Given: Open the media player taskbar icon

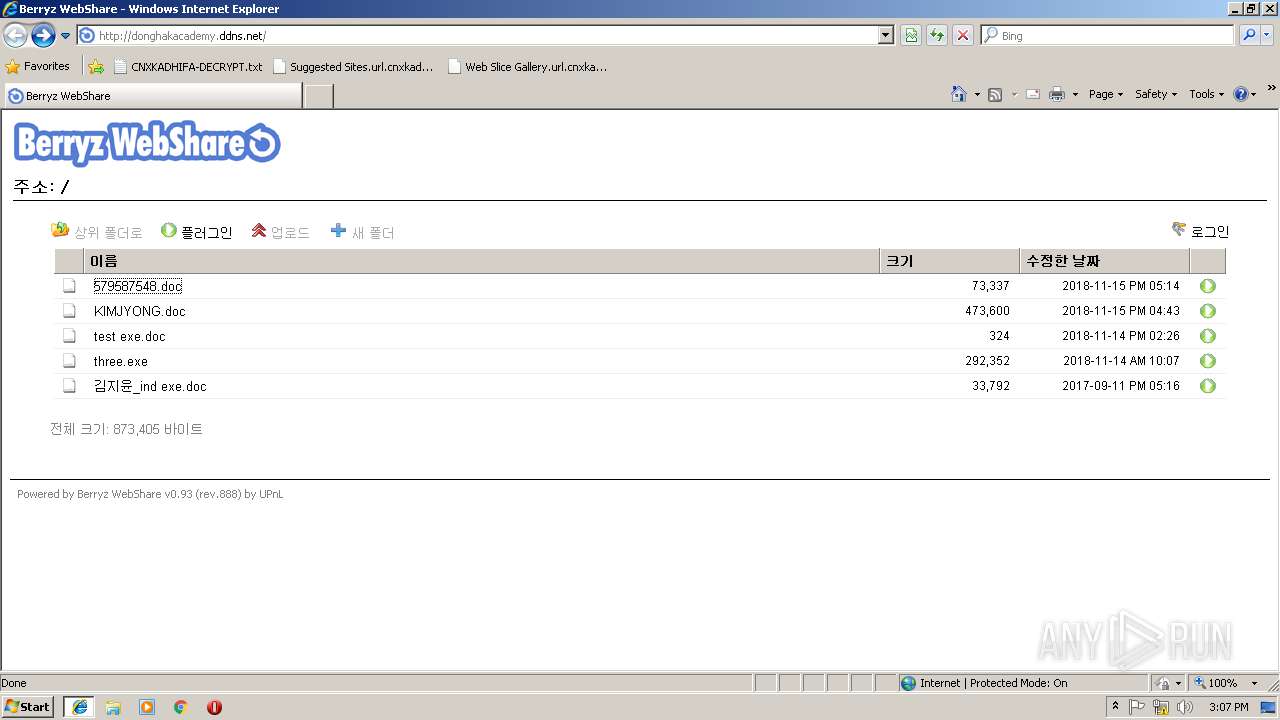Looking at the screenshot, I should [147, 707].
